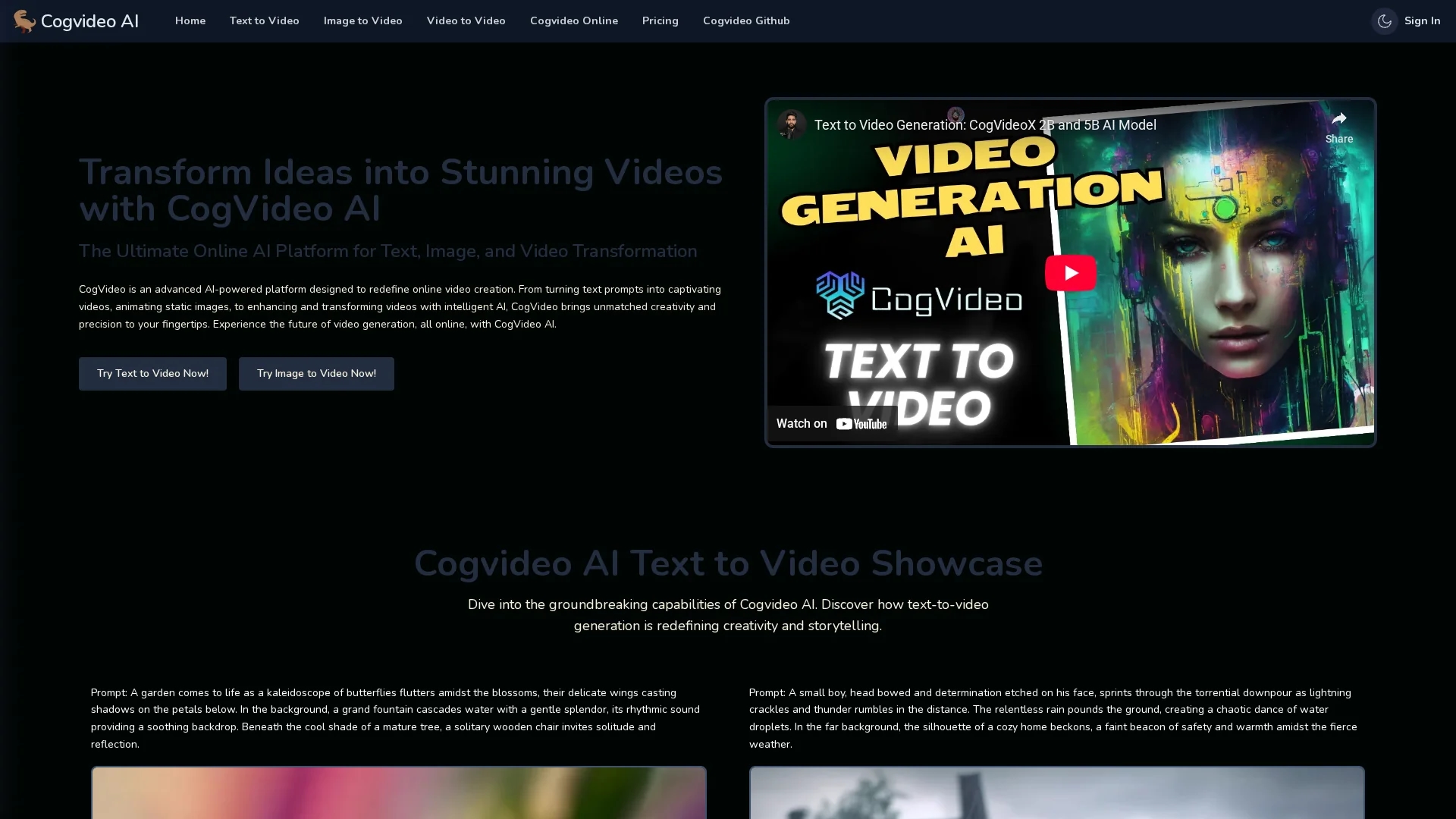Click the Sign In link

(x=1422, y=21)
